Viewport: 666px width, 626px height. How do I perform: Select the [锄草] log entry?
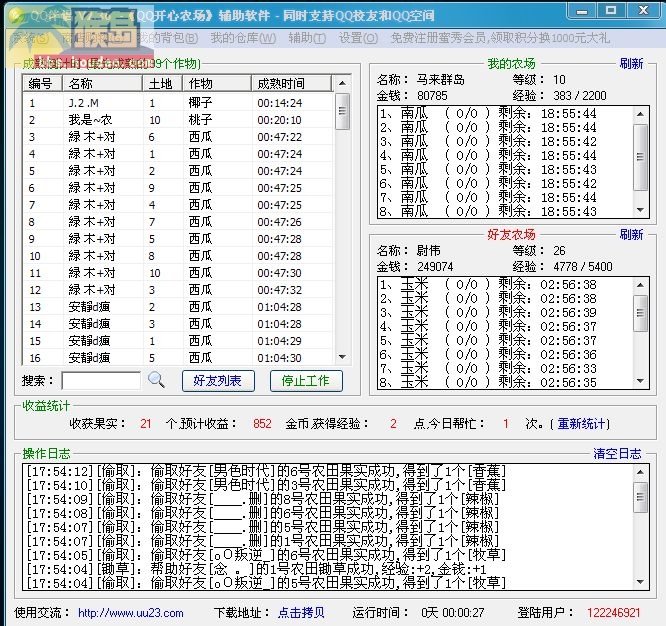[328, 569]
